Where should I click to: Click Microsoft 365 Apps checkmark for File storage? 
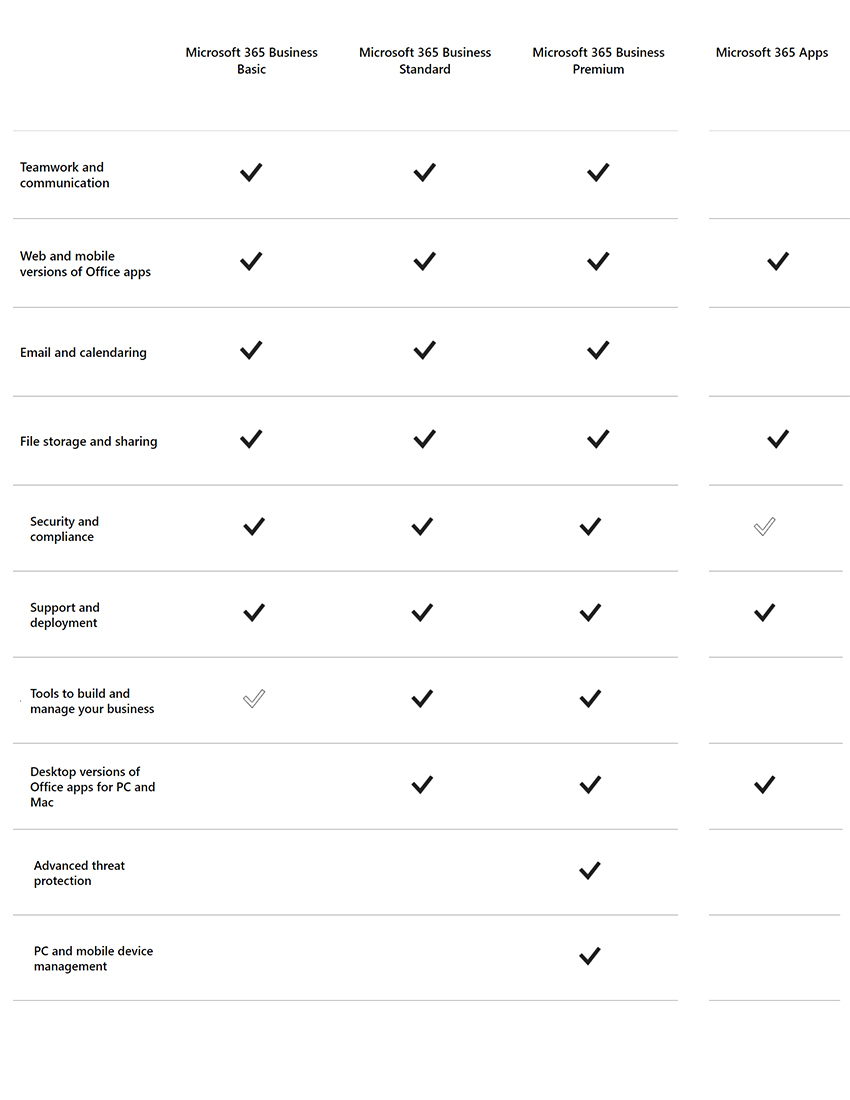778,439
